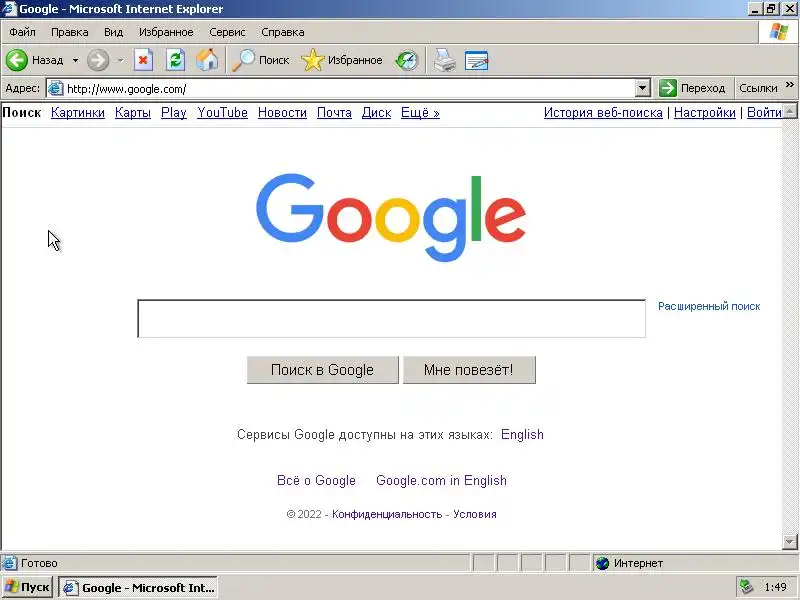Click the Google logo image
Viewport: 800px width, 600px height.
tap(391, 218)
